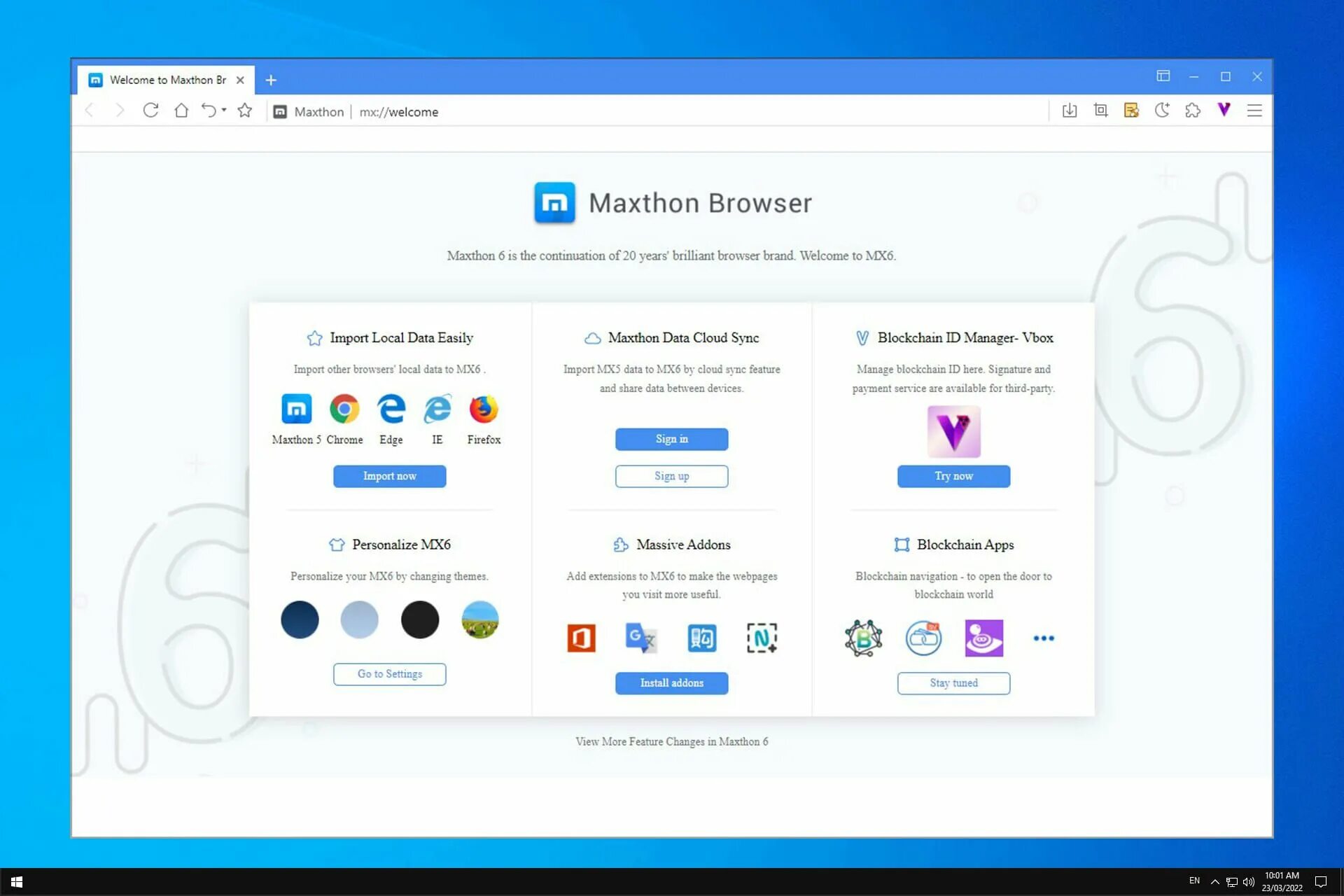The width and height of the screenshot is (1344, 896).
Task: Click Go to Settings for personalization
Action: 389,673
